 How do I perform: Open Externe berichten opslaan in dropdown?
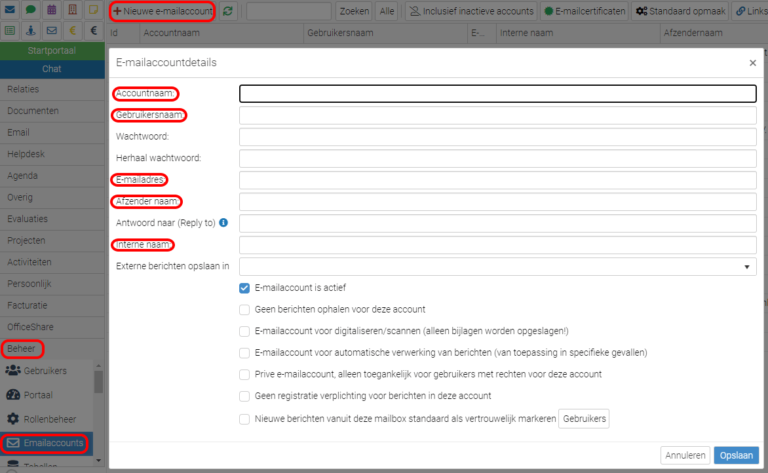498,266
